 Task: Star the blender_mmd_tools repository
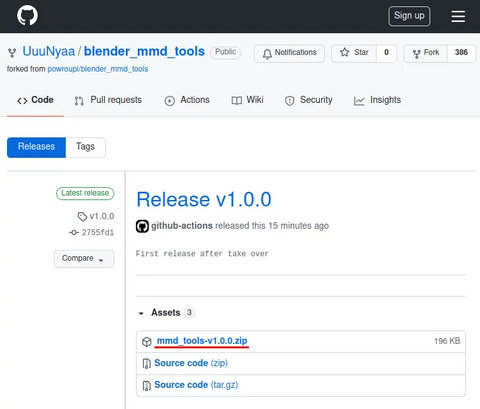point(354,53)
